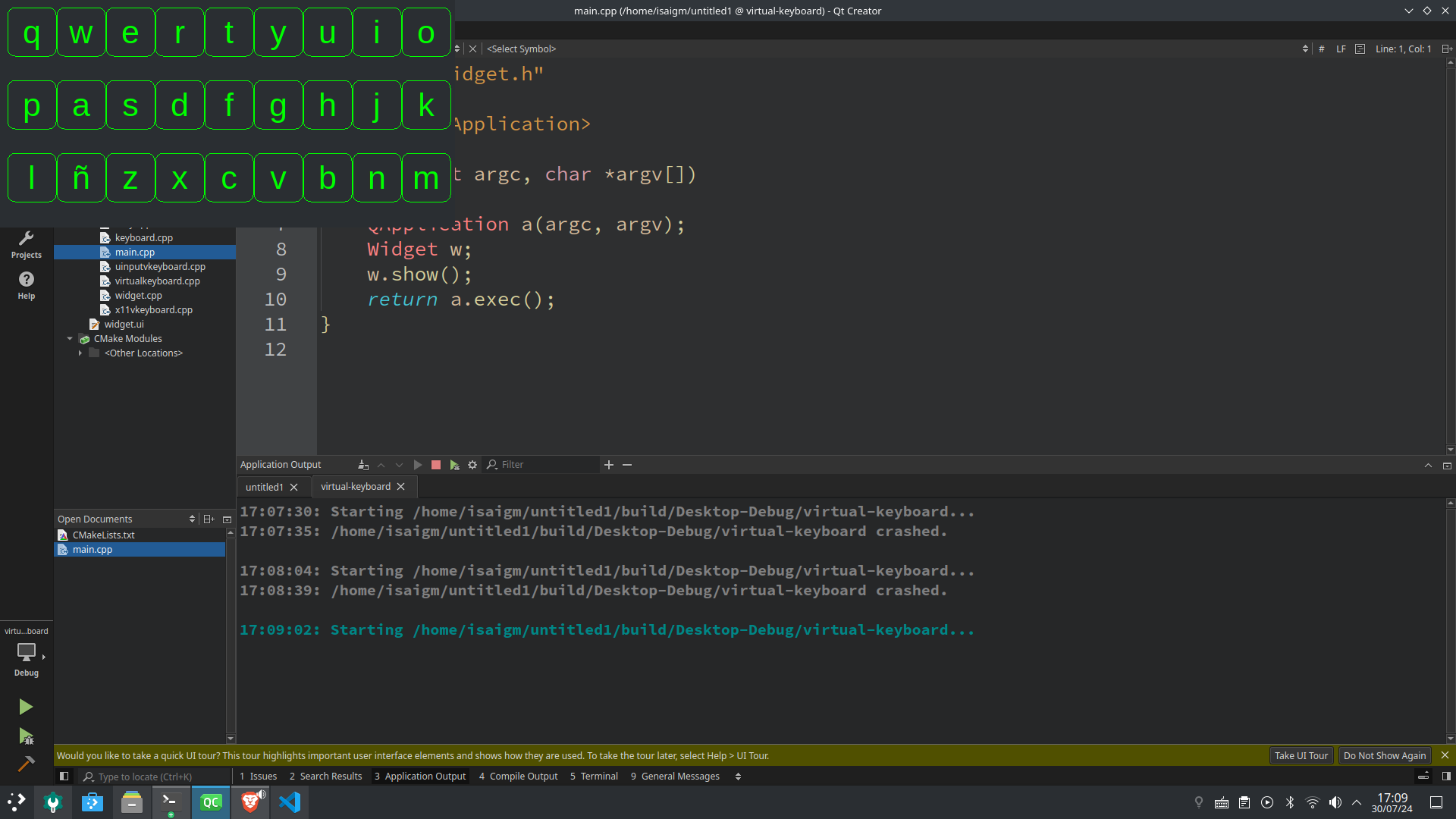
Task: Open the file selector arrows in editor toolbar
Action: click(457, 49)
